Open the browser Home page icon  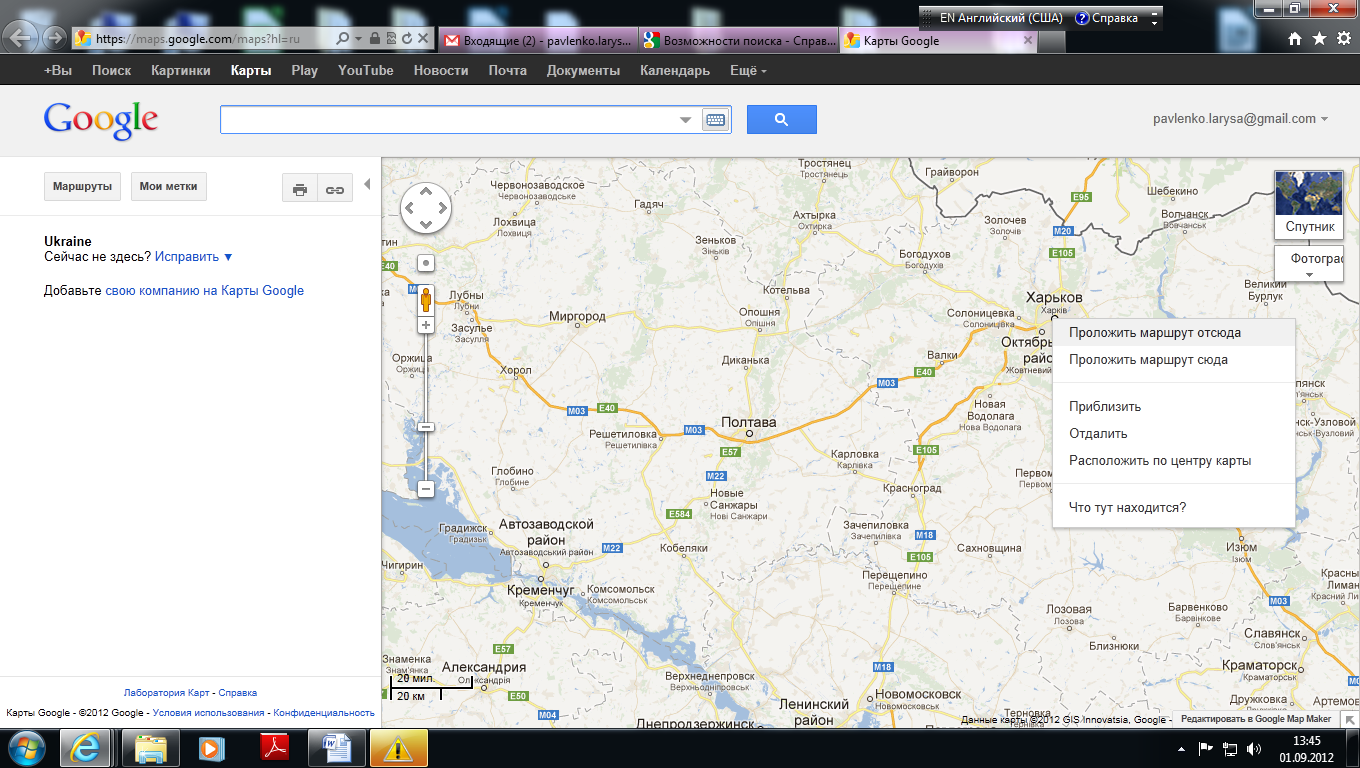pos(1295,38)
